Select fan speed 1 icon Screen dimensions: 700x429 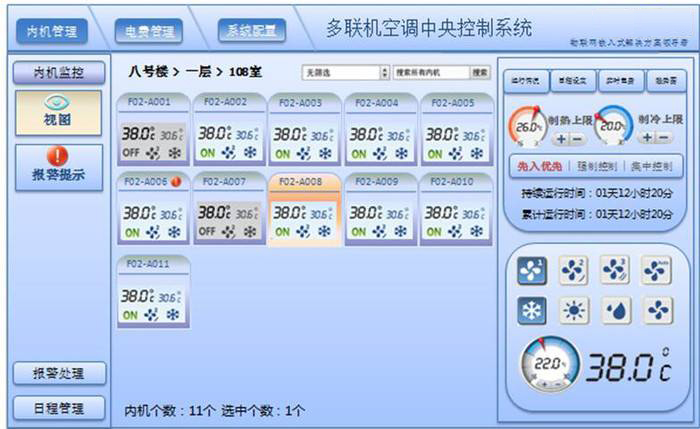(x=531, y=270)
